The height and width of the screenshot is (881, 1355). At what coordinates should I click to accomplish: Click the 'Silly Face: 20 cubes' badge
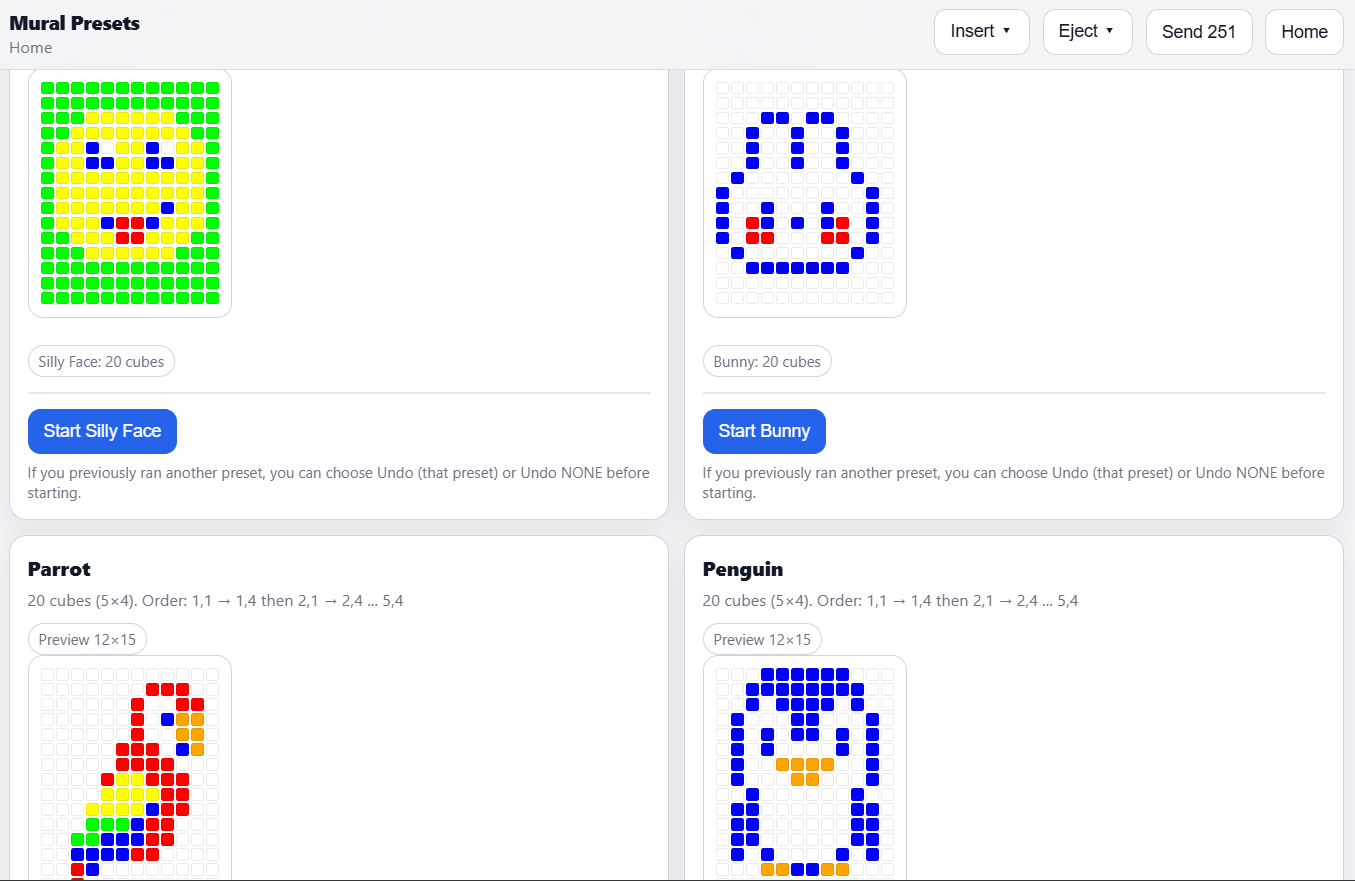(101, 362)
